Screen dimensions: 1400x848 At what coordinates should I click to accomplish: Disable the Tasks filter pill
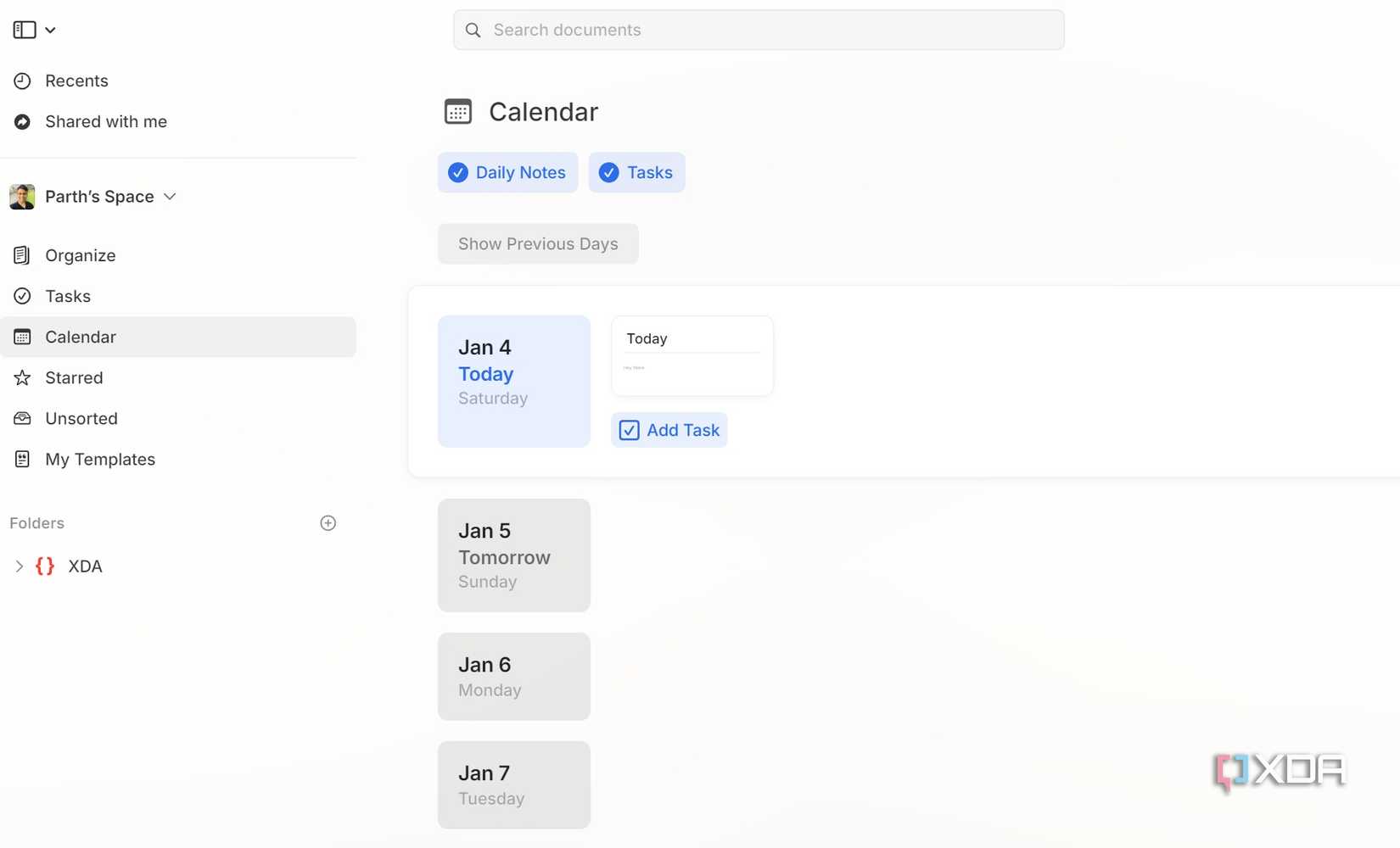(636, 172)
